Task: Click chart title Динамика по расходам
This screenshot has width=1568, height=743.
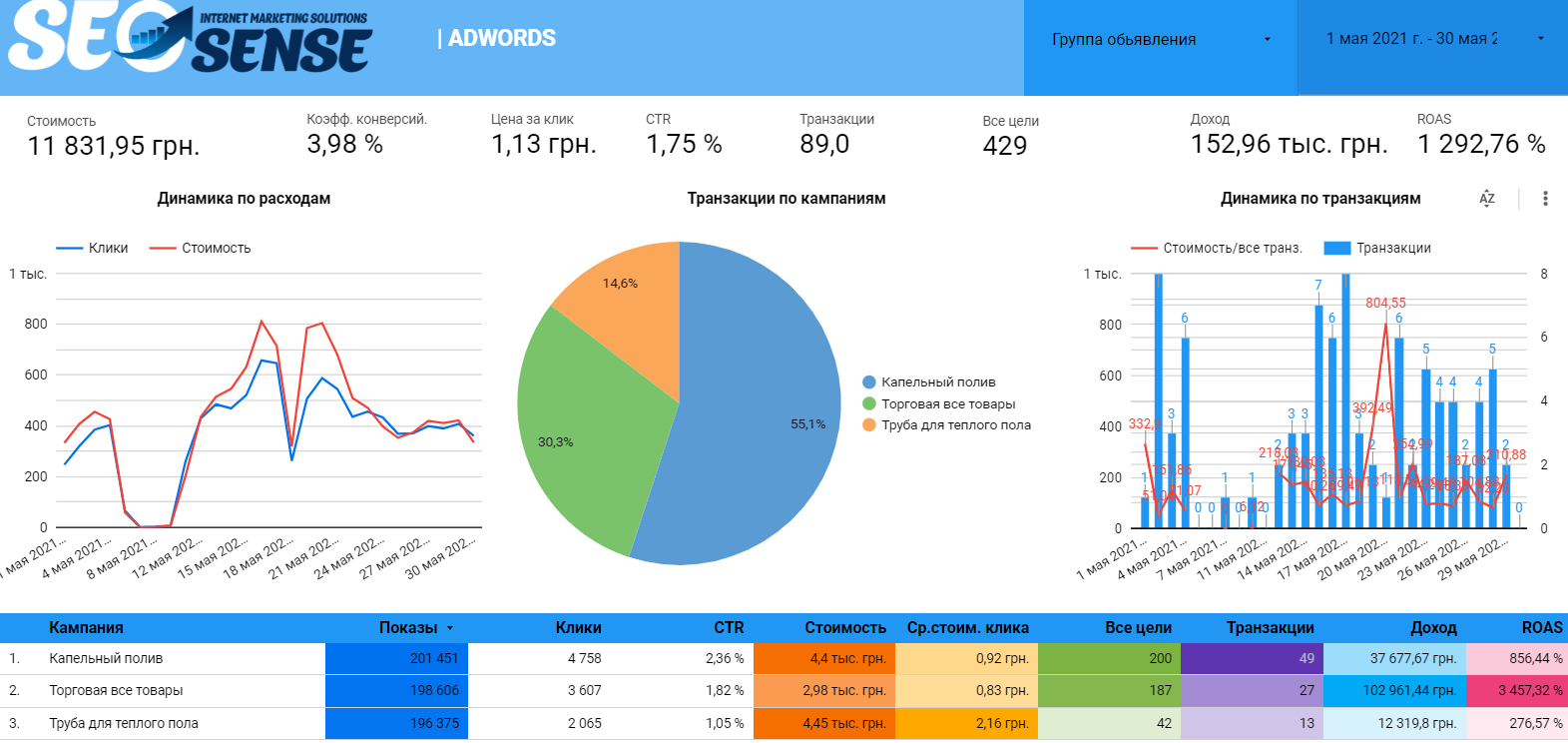Action: 244,198
